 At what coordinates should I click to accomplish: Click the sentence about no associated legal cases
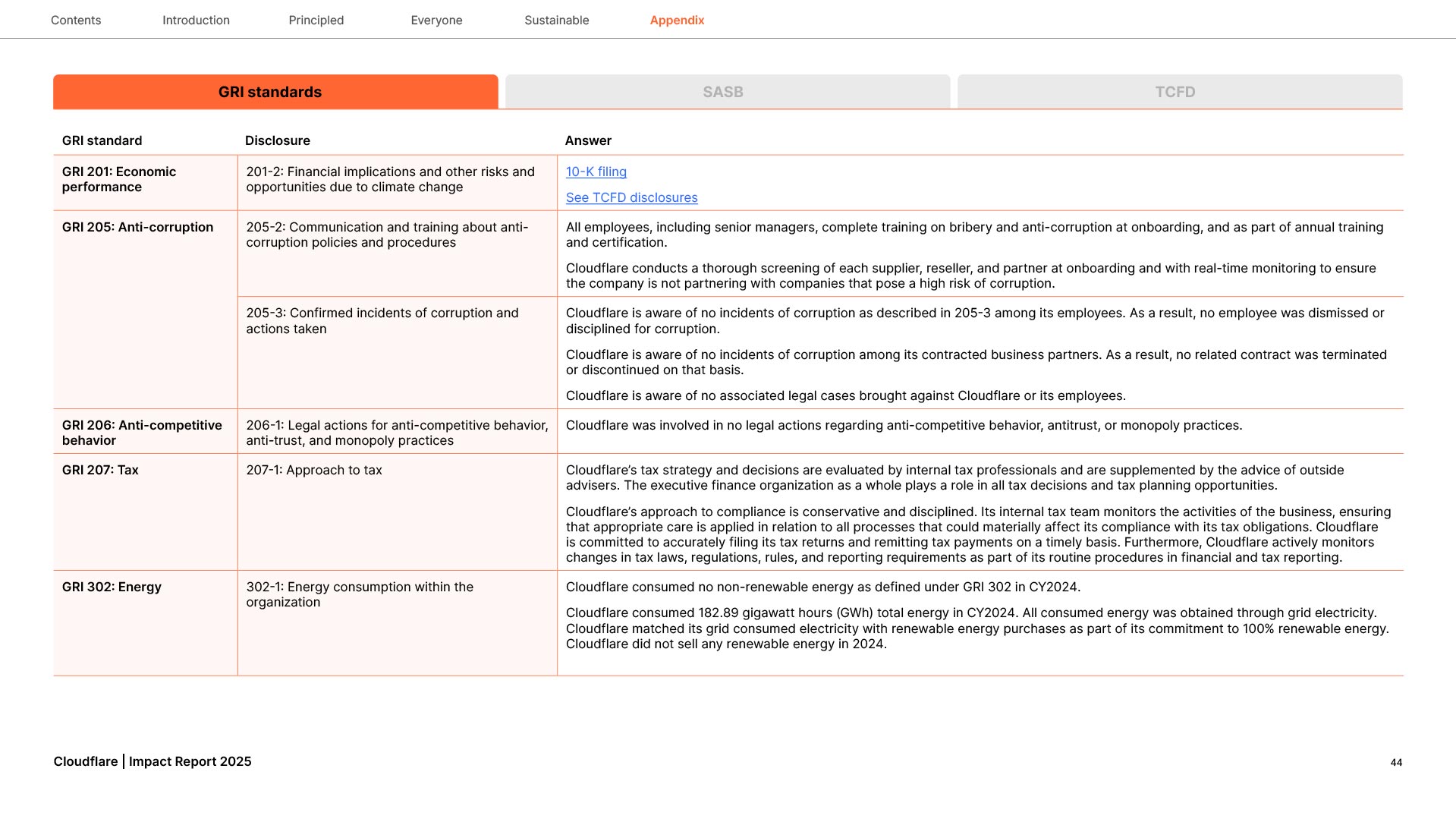pyautogui.click(x=846, y=396)
